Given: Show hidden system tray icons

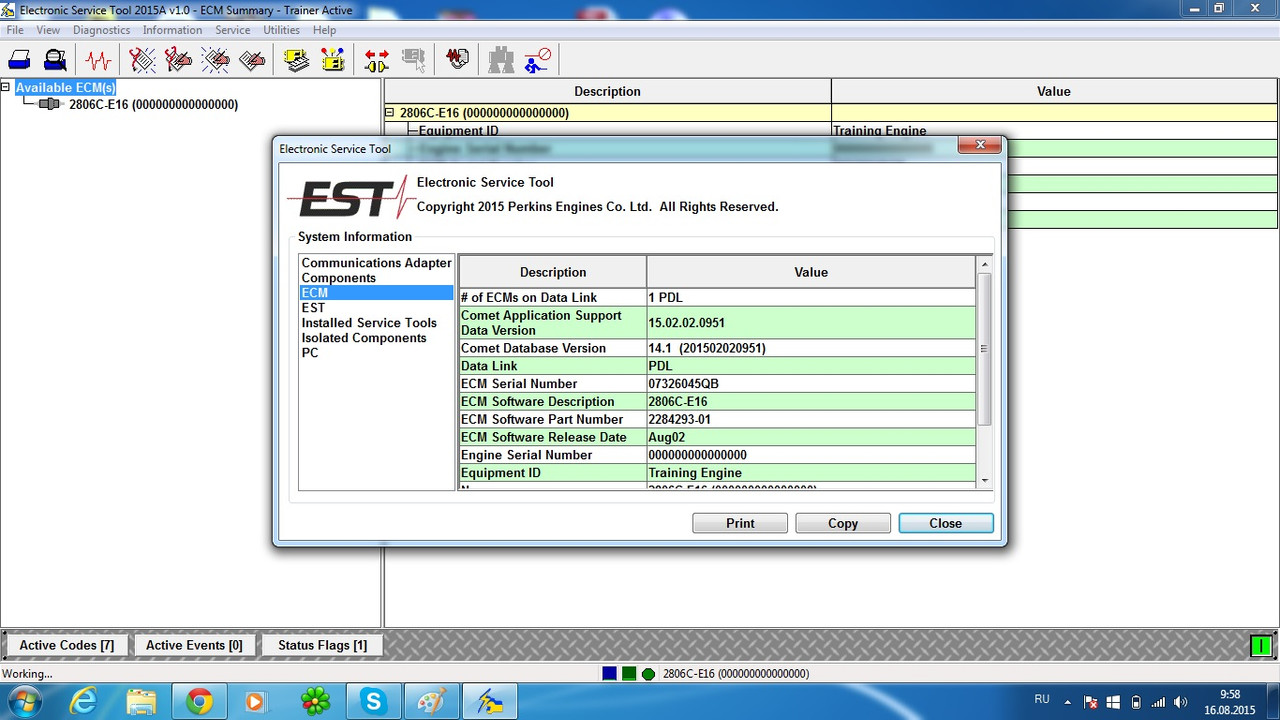Looking at the screenshot, I should tap(1067, 702).
